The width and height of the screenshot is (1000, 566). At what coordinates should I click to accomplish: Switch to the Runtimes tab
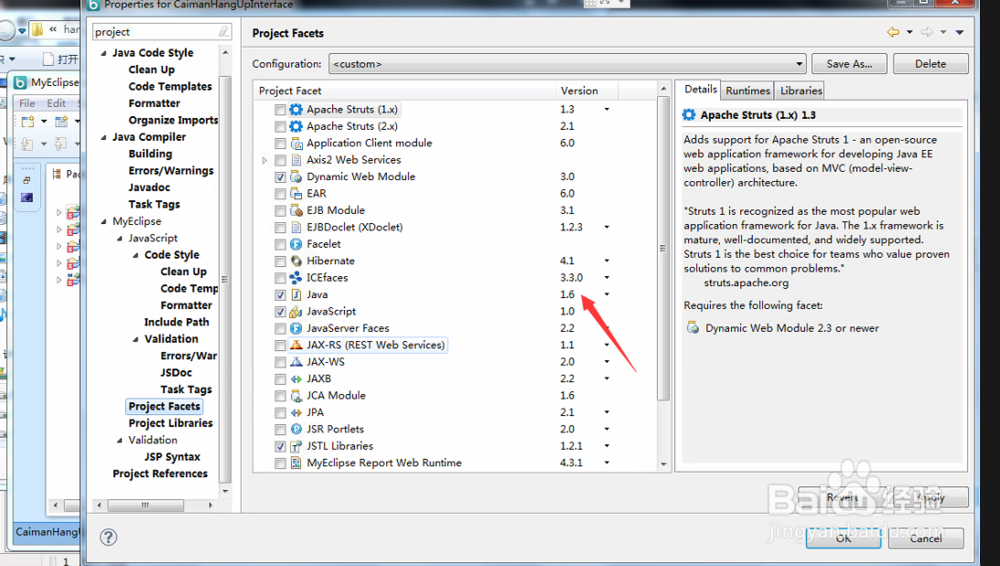coord(747,91)
